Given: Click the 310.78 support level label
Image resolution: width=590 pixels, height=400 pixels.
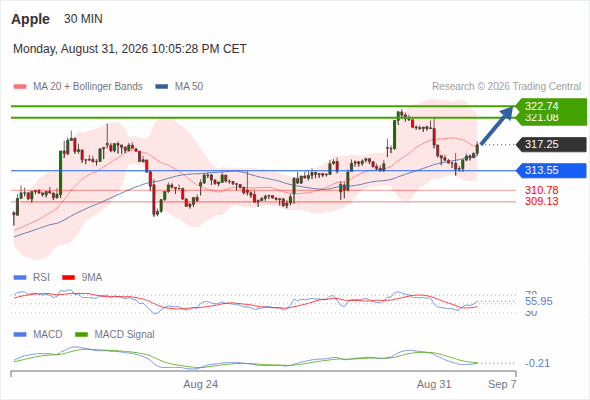Looking at the screenshot, I should tap(541, 190).
